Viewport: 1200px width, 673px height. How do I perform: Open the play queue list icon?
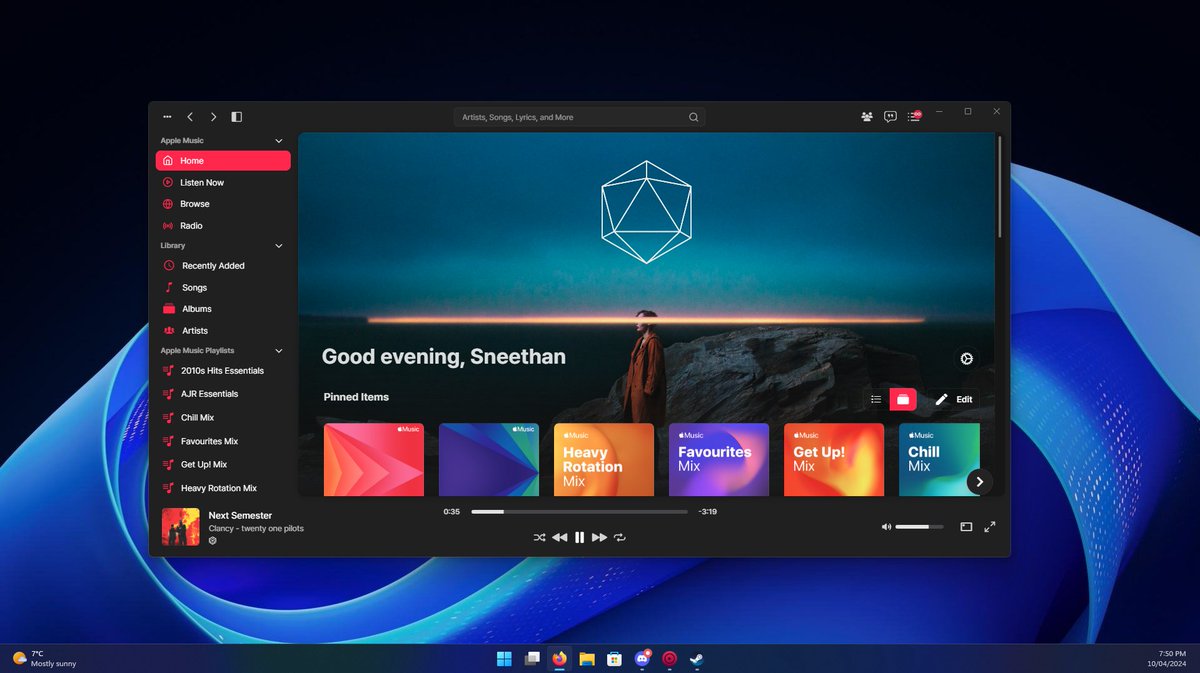click(914, 117)
